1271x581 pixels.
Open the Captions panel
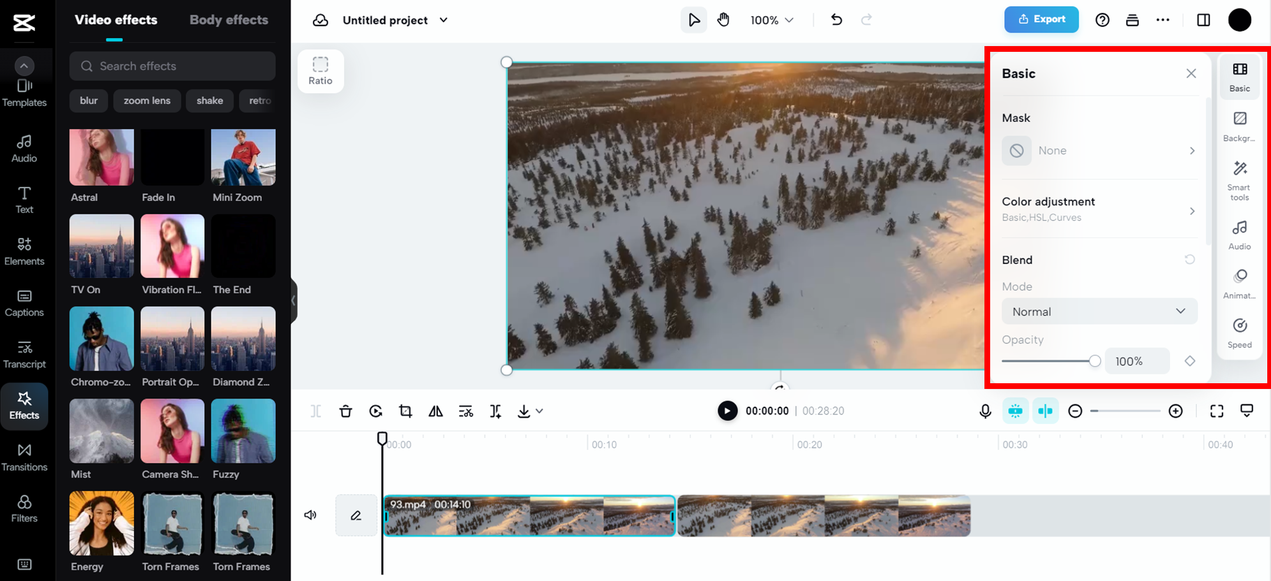(24, 303)
